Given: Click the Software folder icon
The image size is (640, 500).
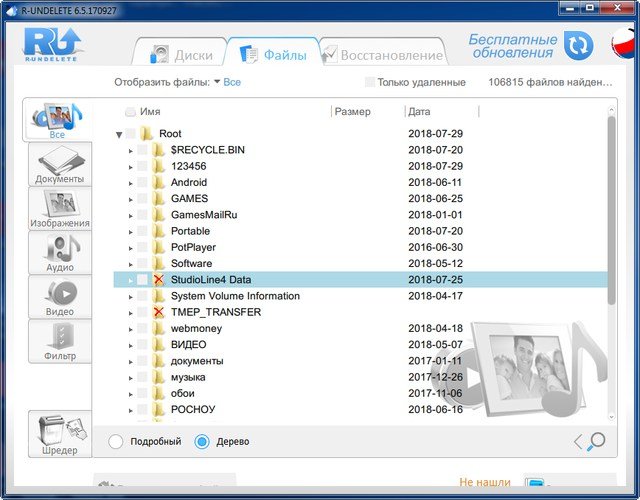Looking at the screenshot, I should (x=158, y=263).
